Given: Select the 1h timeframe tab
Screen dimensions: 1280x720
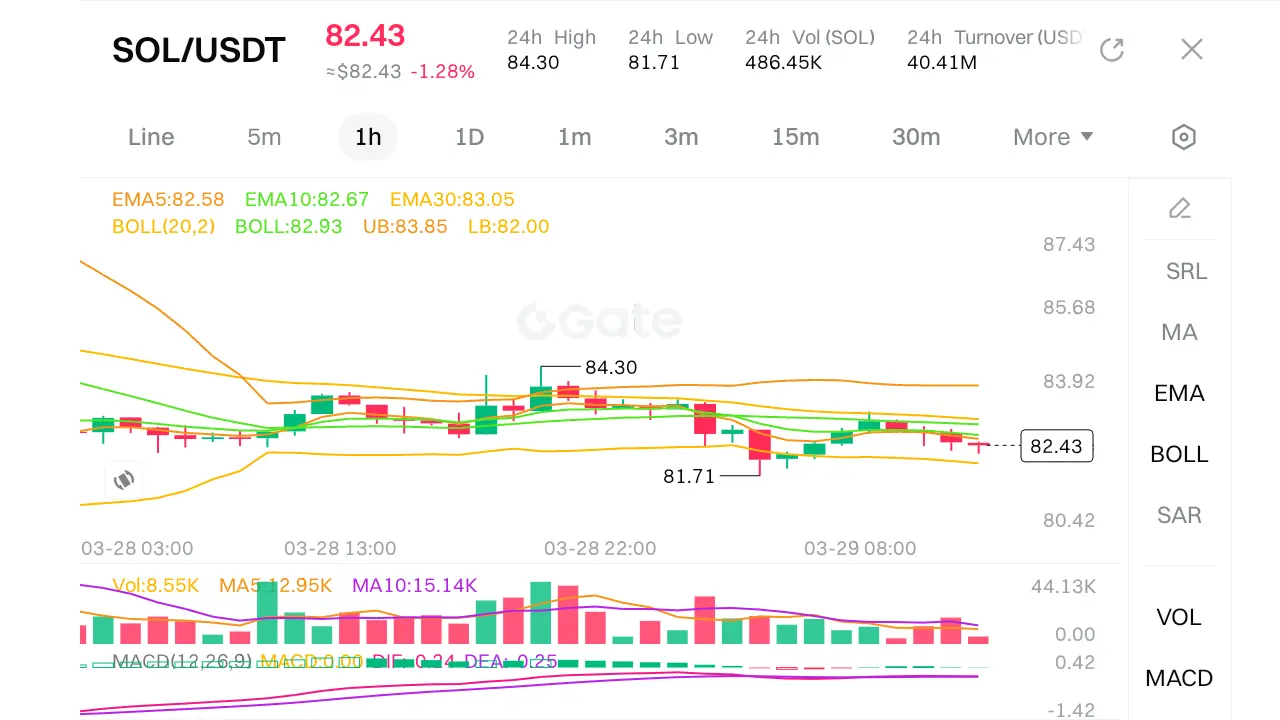Looking at the screenshot, I should 368,137.
